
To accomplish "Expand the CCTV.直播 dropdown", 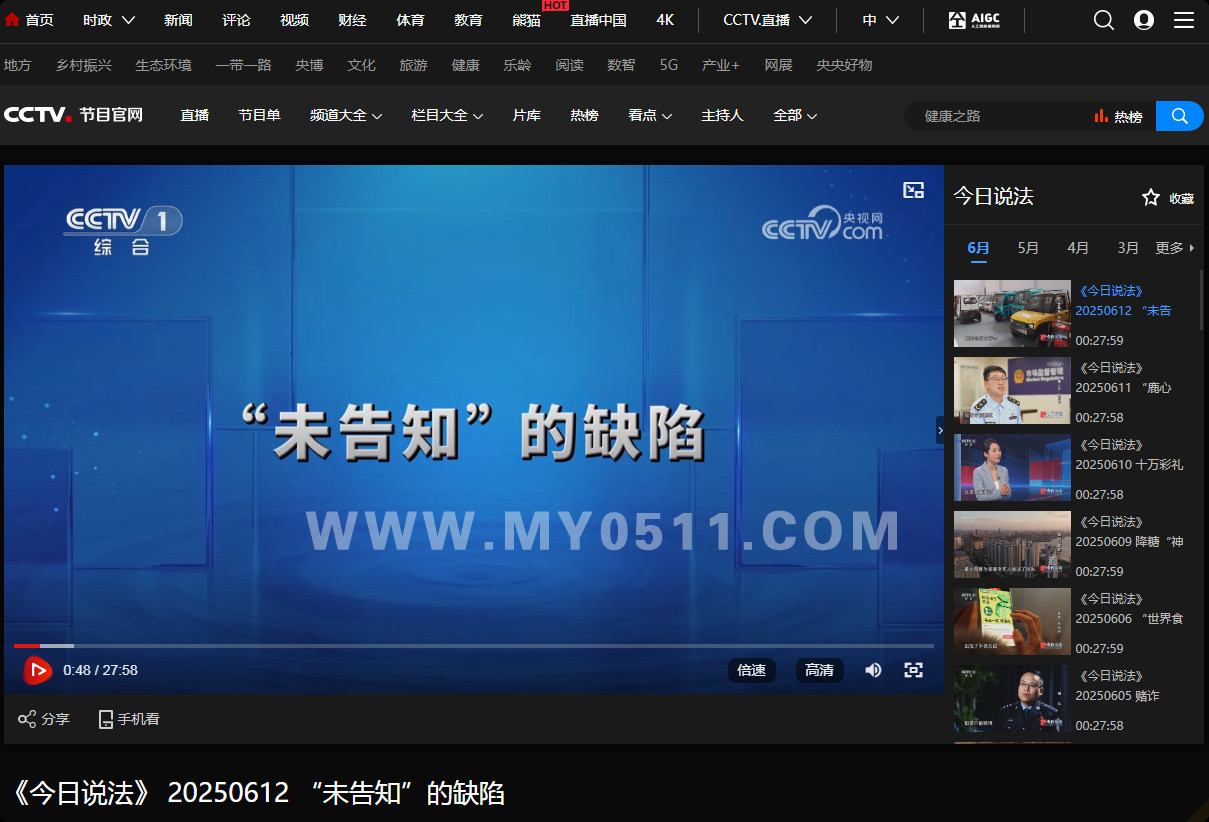I will pyautogui.click(x=805, y=20).
